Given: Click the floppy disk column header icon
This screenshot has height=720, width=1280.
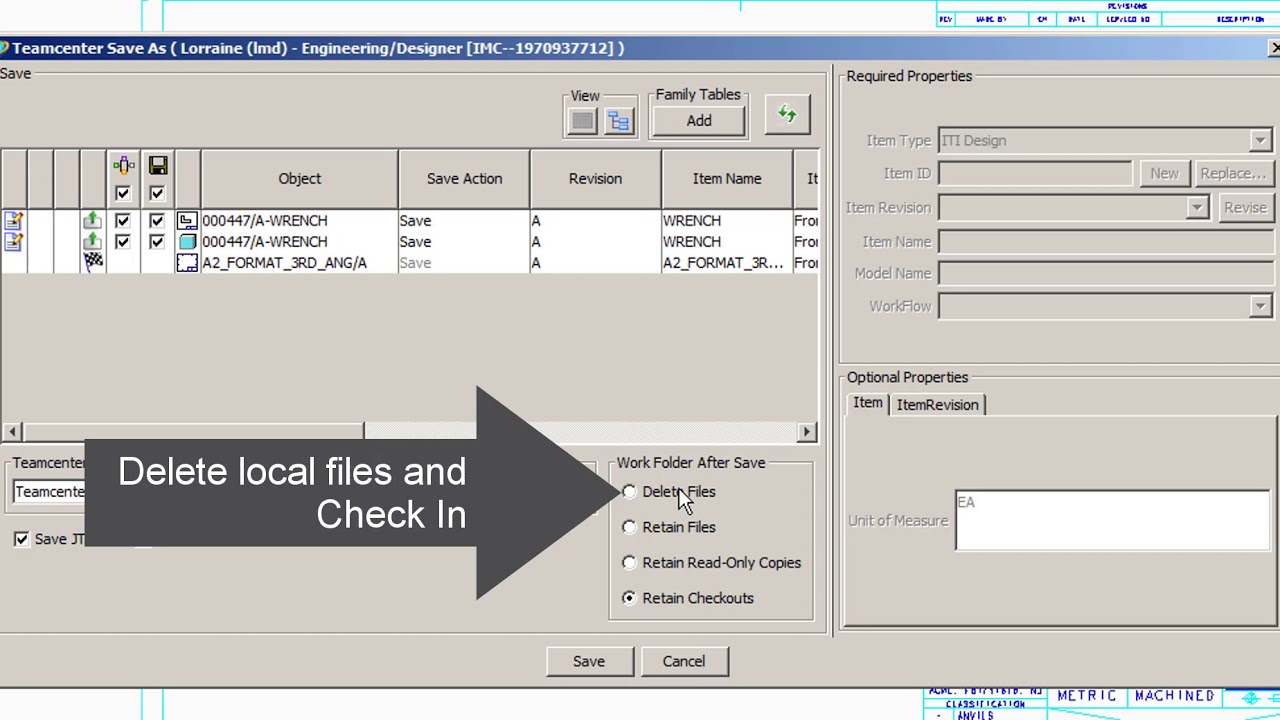Looking at the screenshot, I should (157, 166).
